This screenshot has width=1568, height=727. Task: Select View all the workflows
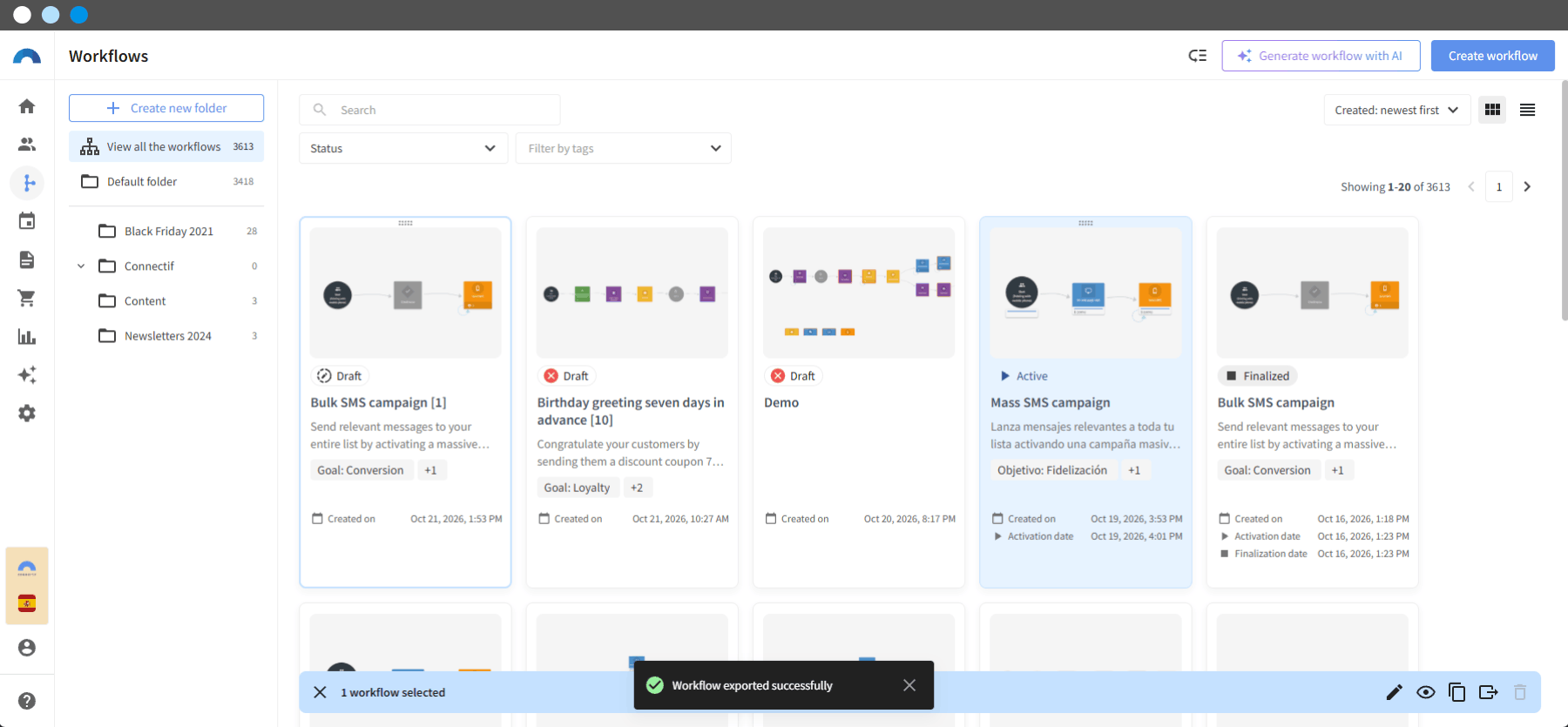coord(166,146)
